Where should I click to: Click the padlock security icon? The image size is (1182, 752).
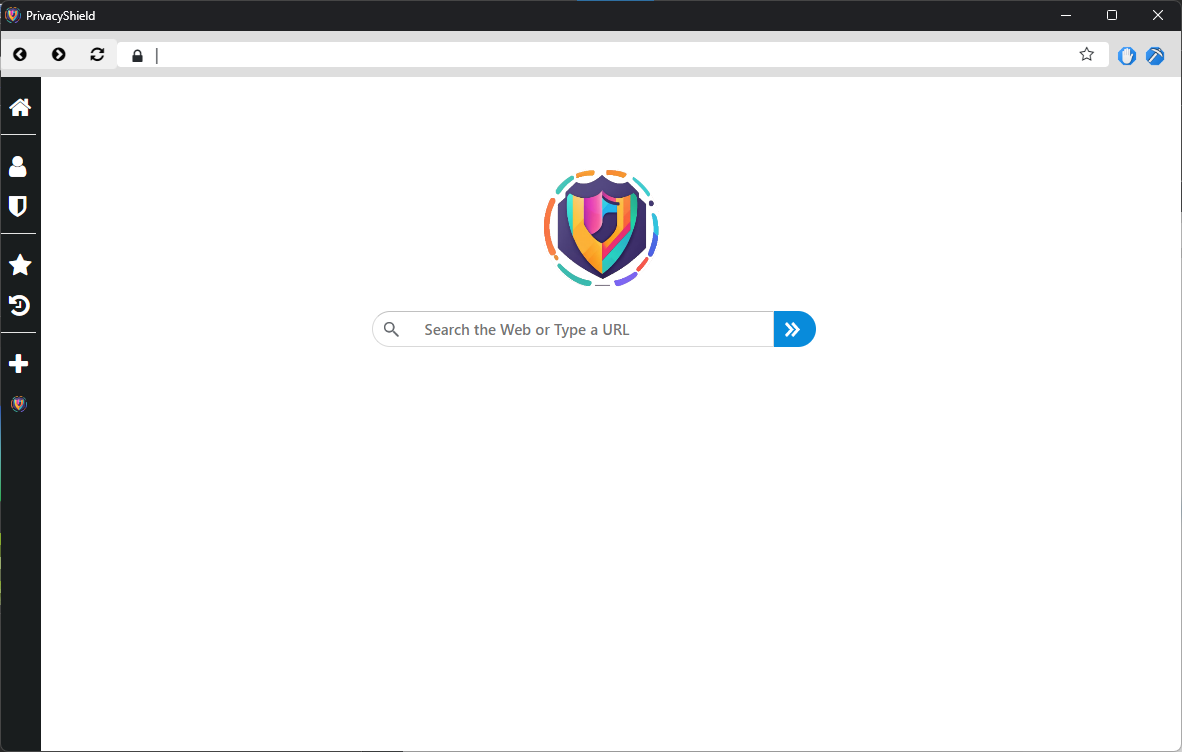(x=137, y=56)
